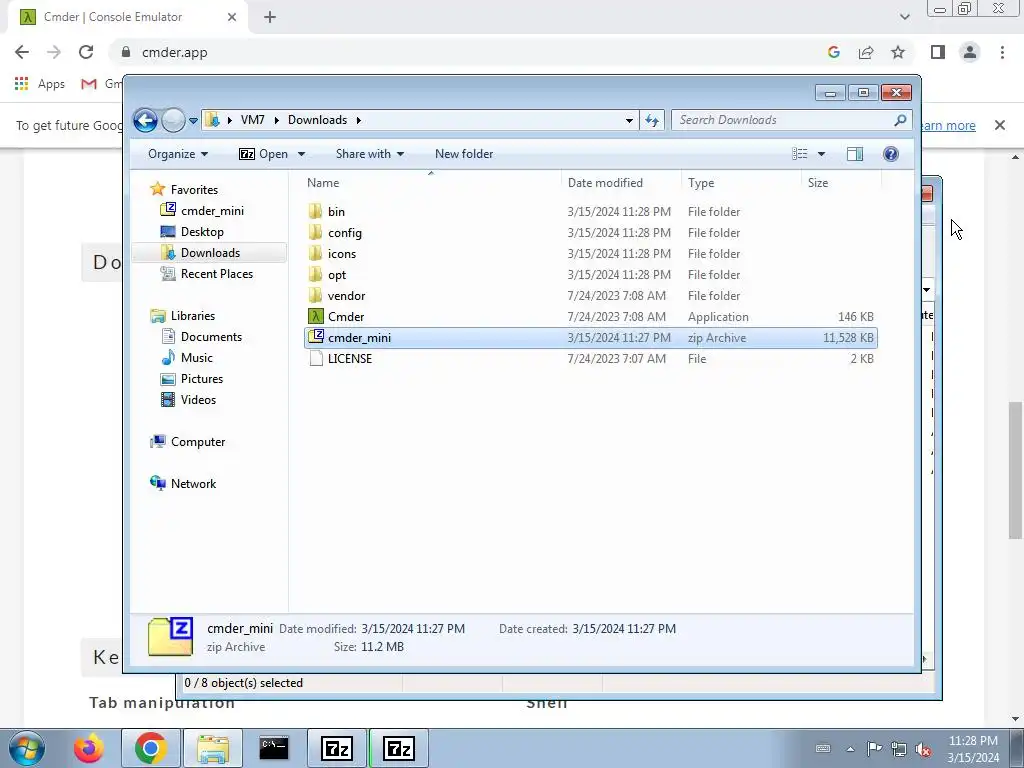Bookmark this page with star icon
Viewport: 1024px width, 768px height.
coord(898,52)
